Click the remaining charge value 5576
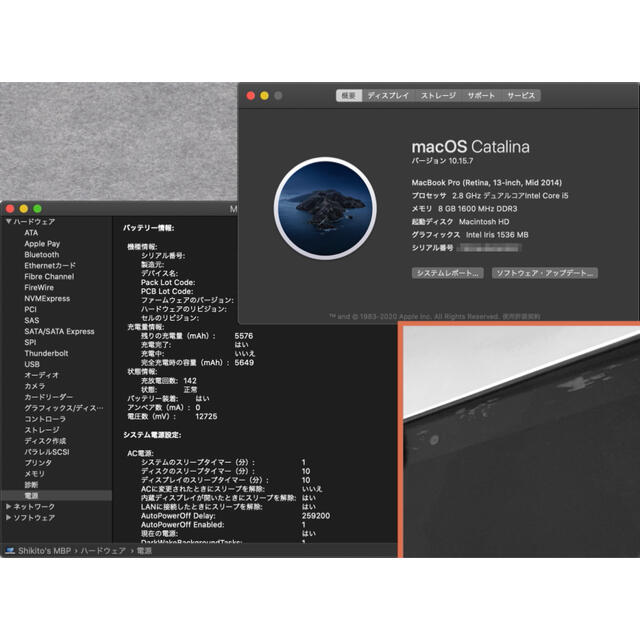The width and height of the screenshot is (640, 640). tap(244, 336)
